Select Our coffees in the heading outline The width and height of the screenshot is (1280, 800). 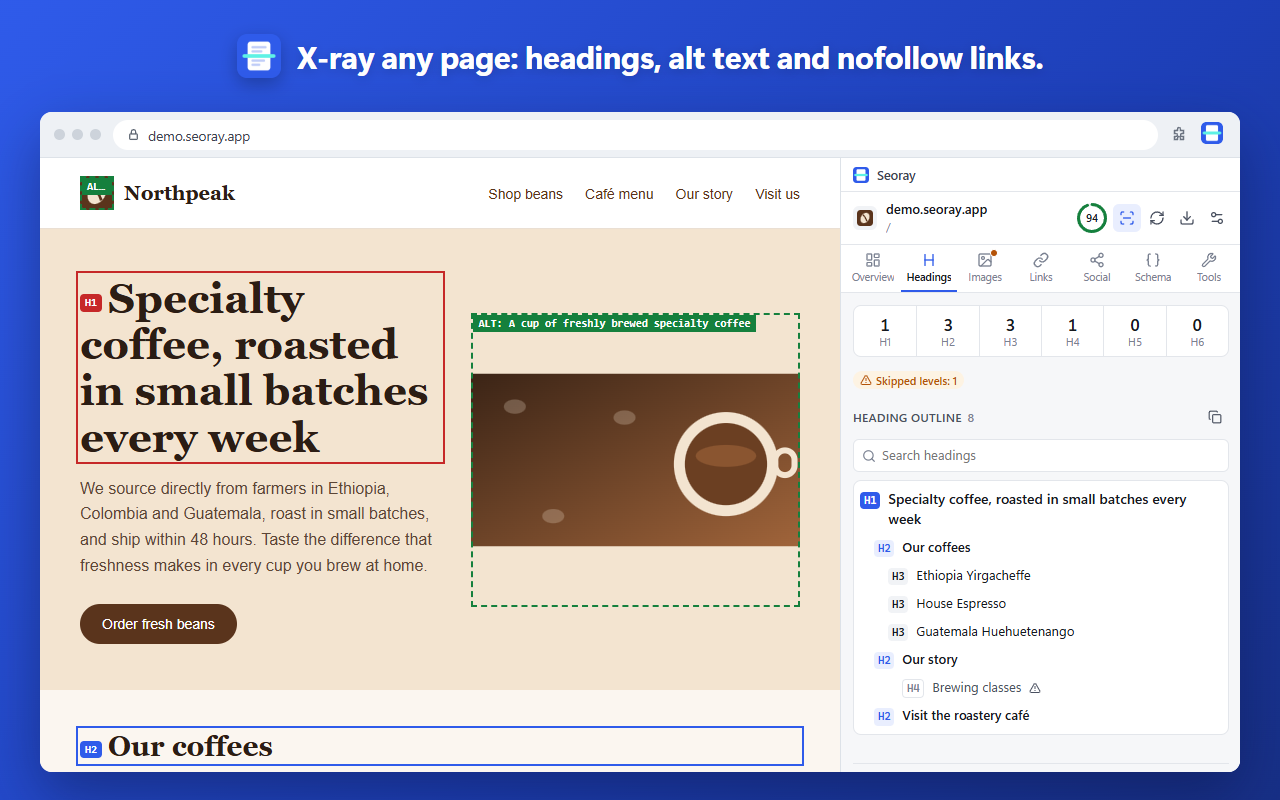pyautogui.click(x=1041, y=548)
